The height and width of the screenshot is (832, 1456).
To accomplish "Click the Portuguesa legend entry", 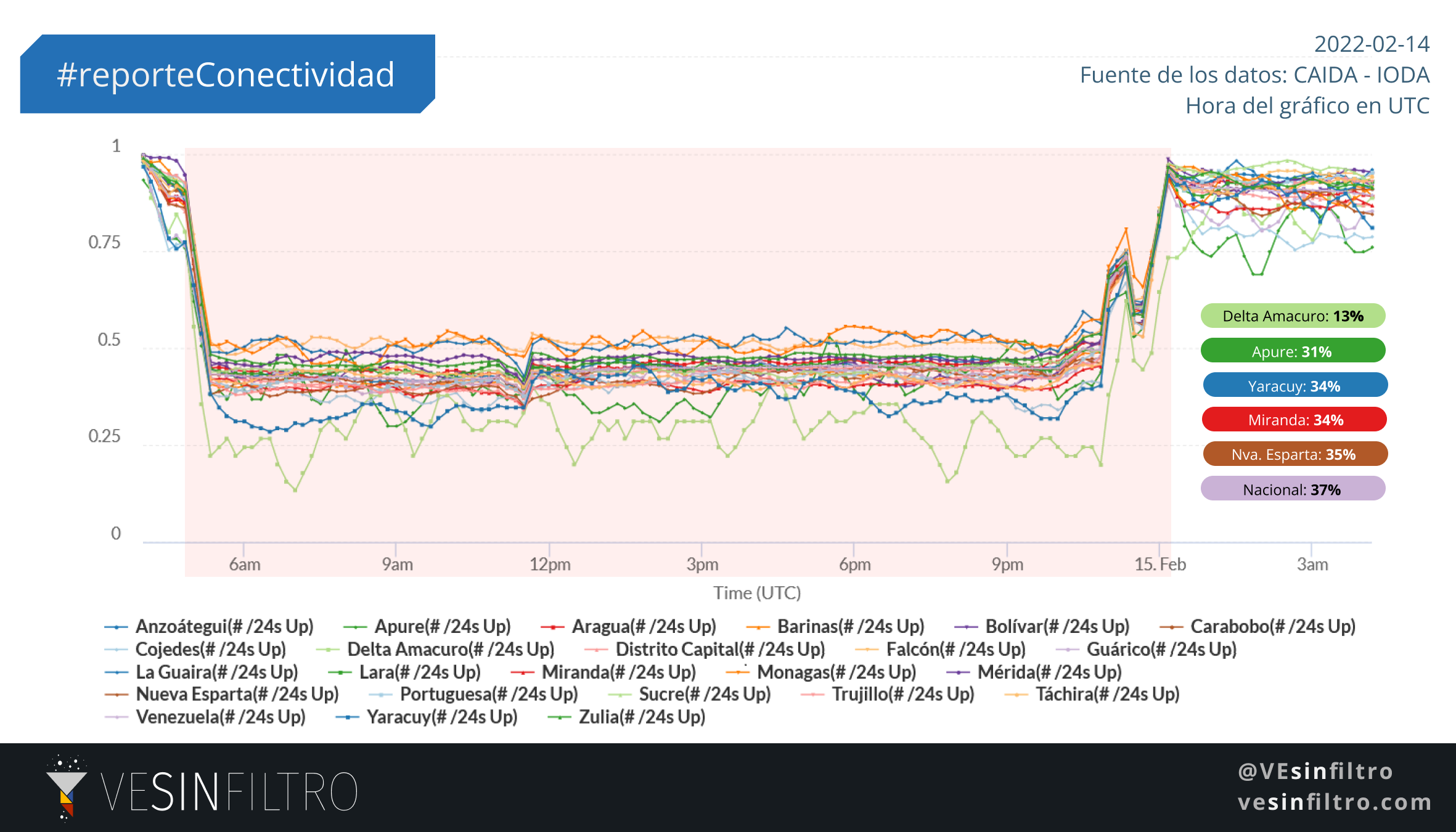I will click(x=473, y=694).
